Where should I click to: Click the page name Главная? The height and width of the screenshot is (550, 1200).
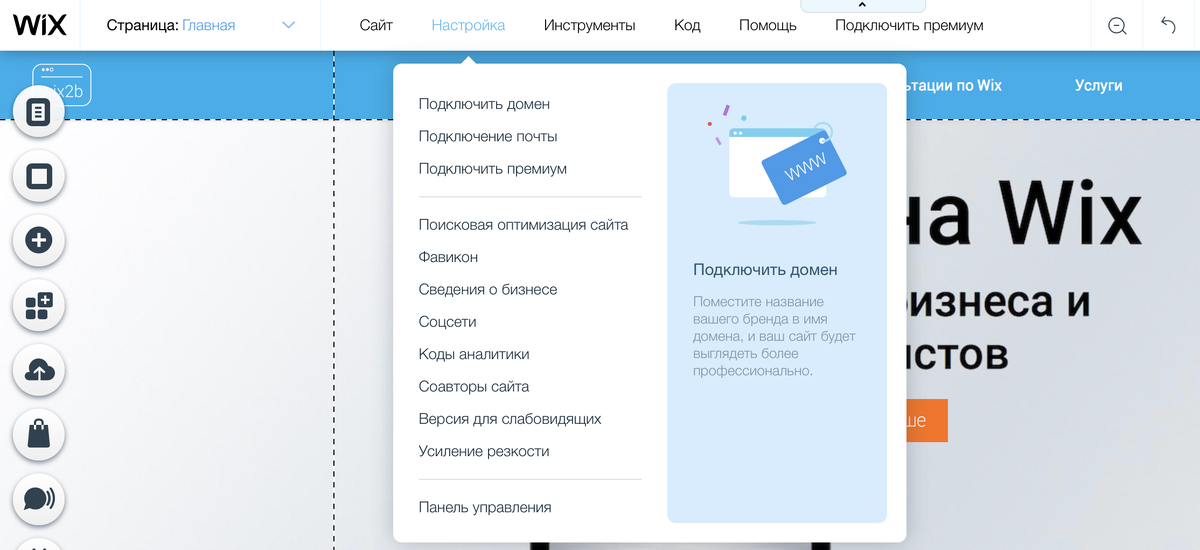[x=208, y=25]
